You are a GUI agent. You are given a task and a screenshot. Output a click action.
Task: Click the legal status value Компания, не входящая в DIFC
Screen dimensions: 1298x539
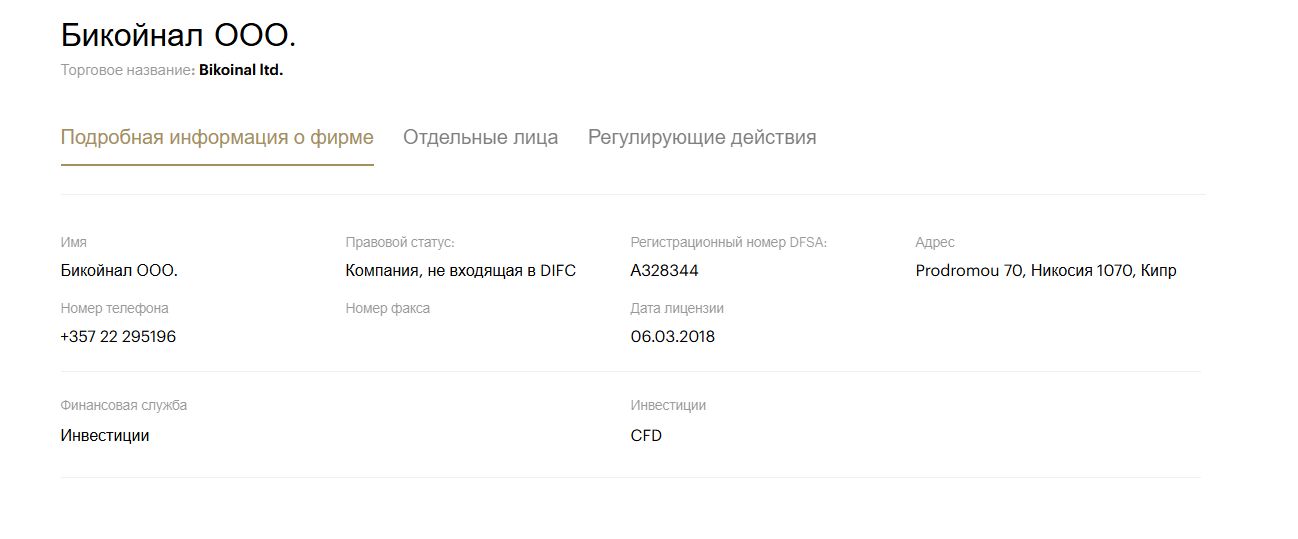point(461,271)
